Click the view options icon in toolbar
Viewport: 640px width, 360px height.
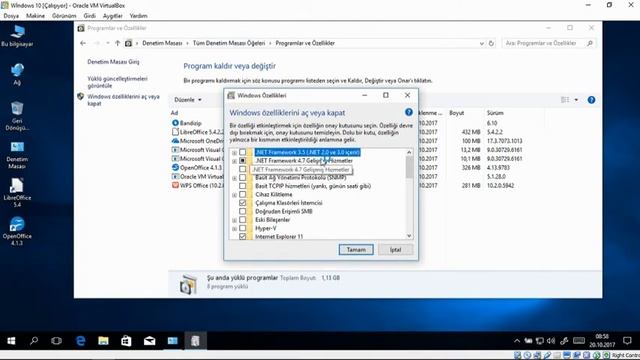[565, 100]
